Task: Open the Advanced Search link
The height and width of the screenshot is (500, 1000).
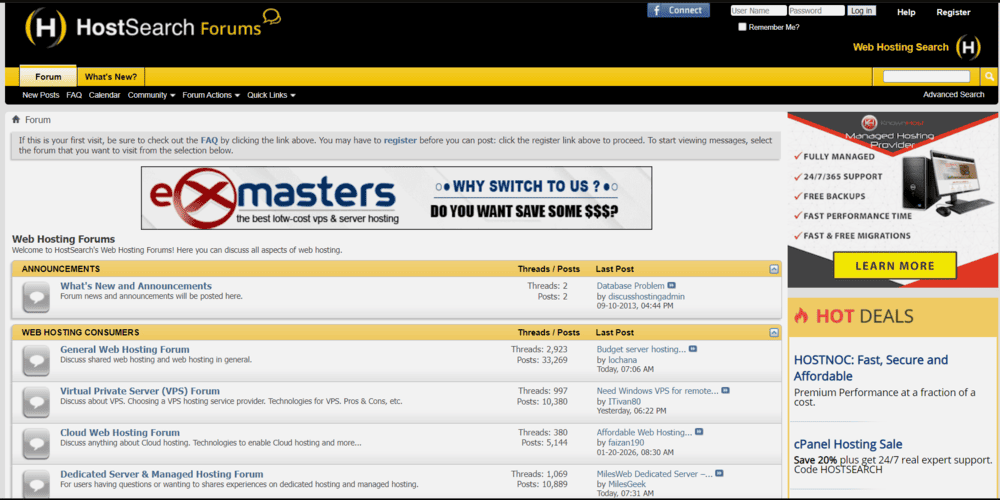Action: (x=953, y=94)
